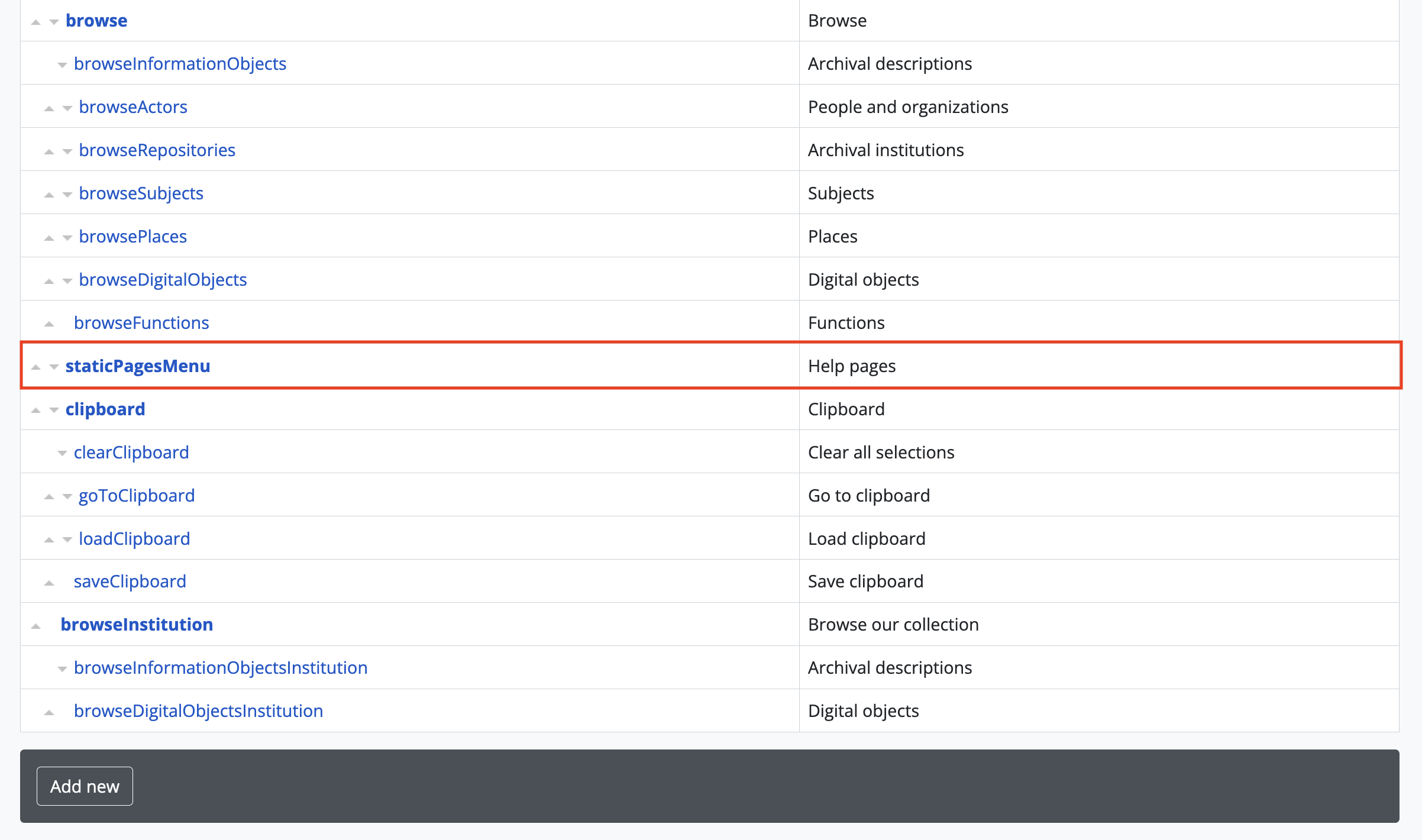This screenshot has height=840, width=1422.
Task: Click the down arrow beside browseSubjects
Action: [67, 195]
